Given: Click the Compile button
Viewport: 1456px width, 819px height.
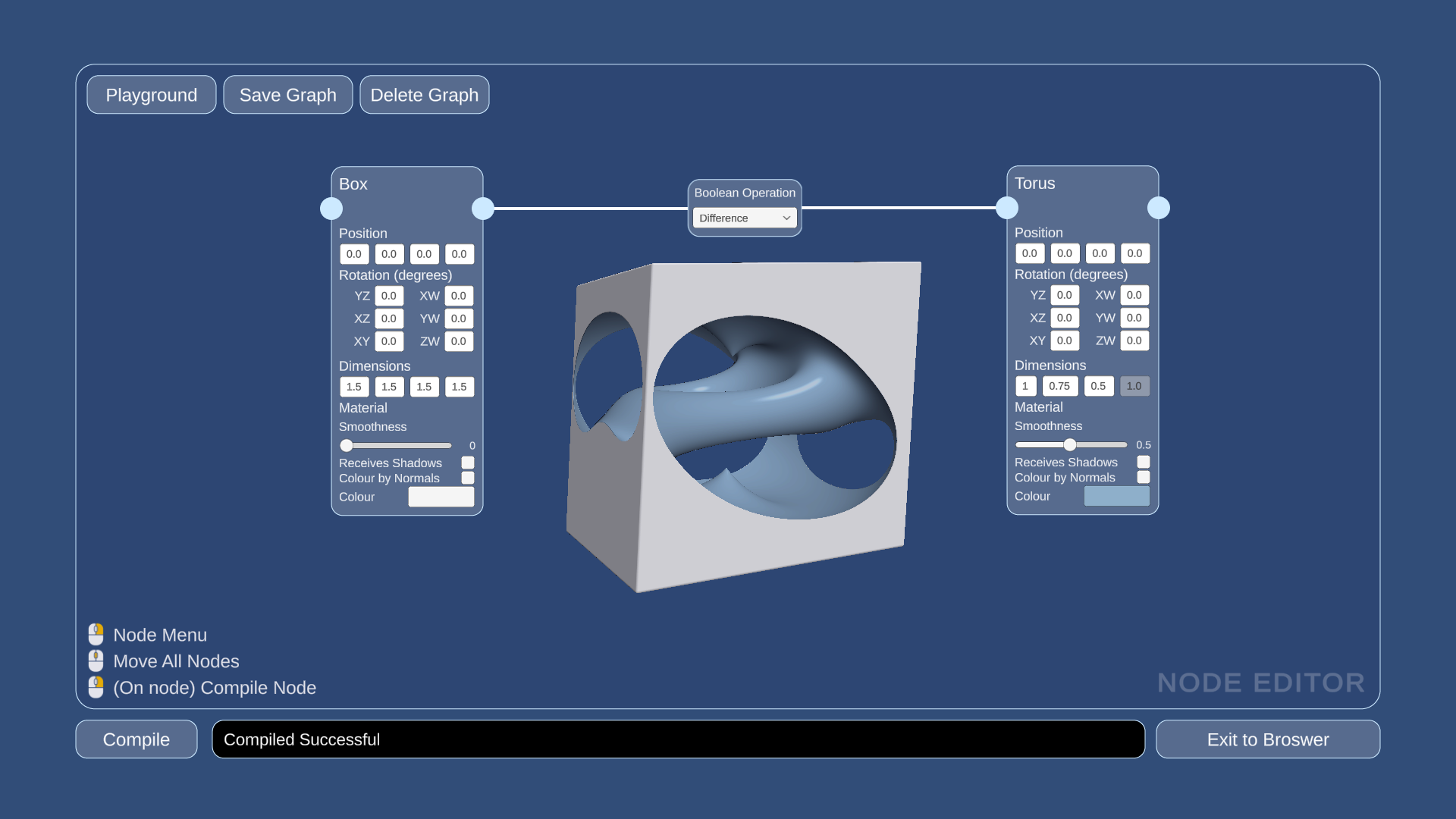Looking at the screenshot, I should coord(136,739).
